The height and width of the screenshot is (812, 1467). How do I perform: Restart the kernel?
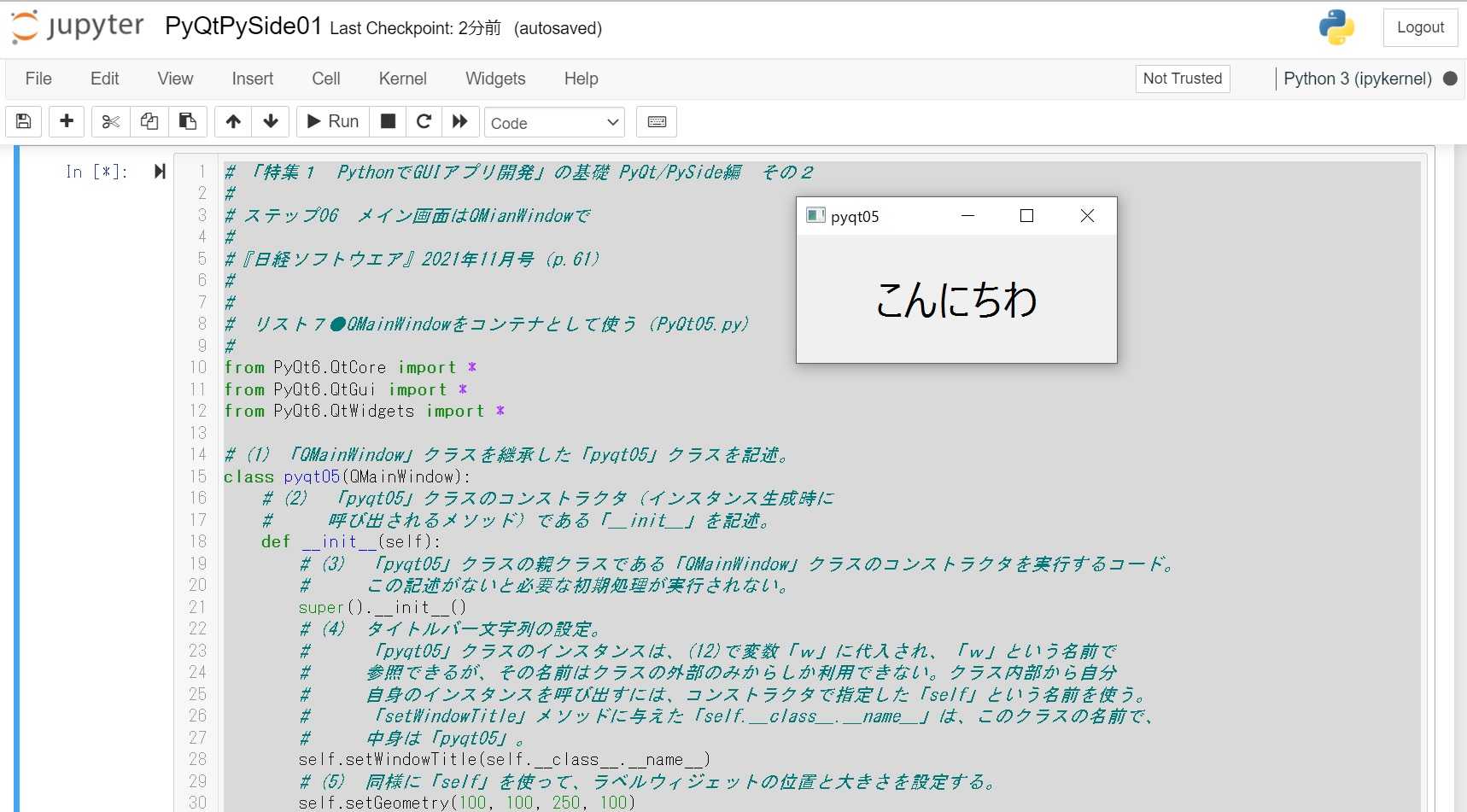point(424,121)
